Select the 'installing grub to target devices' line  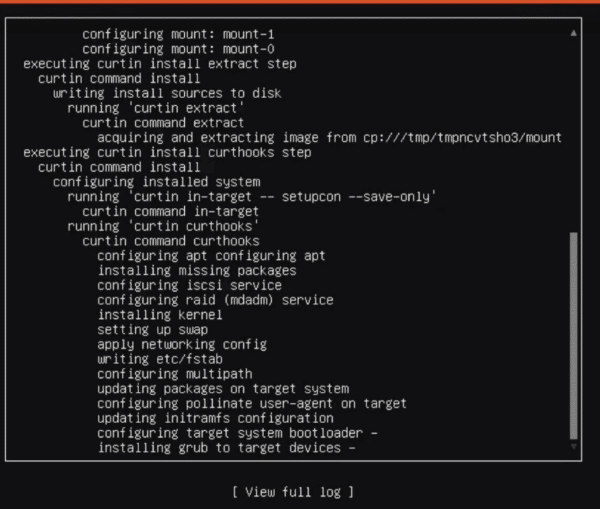point(226,448)
